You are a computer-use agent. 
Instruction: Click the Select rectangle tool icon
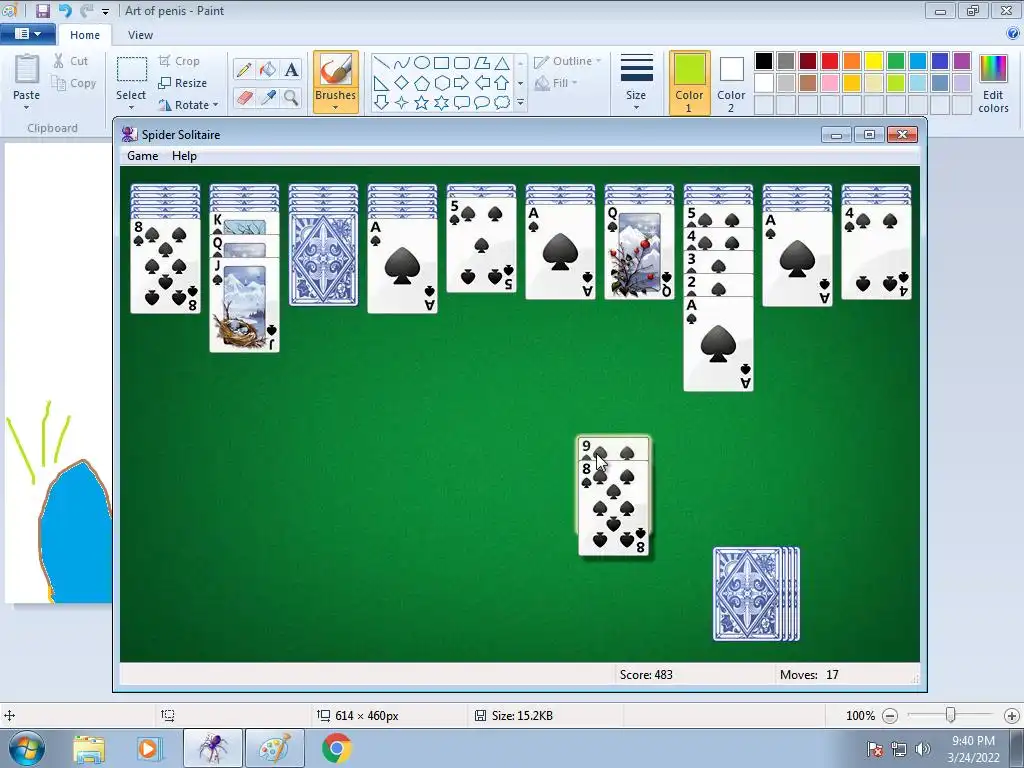[131, 71]
